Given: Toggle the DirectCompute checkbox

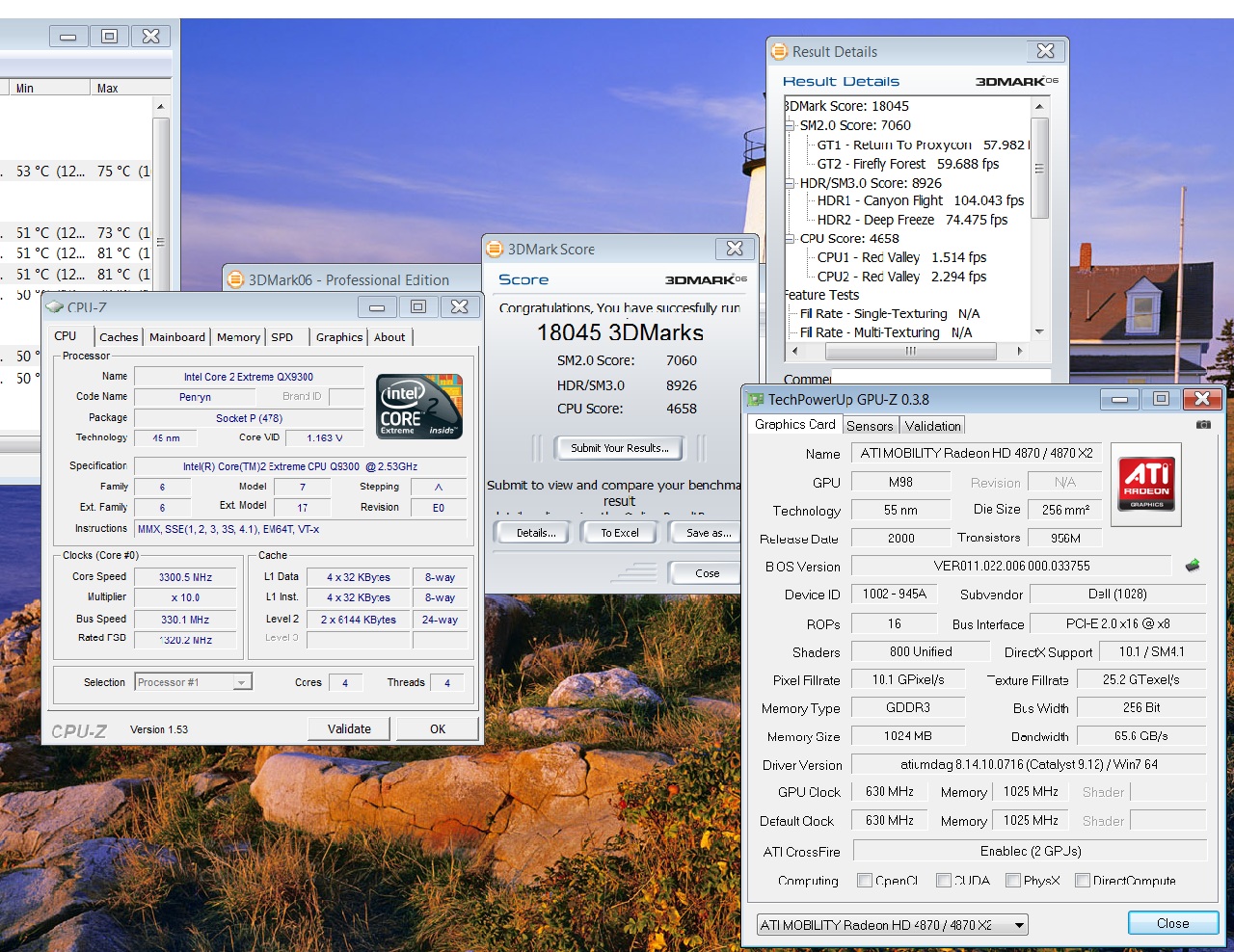Looking at the screenshot, I should click(x=1082, y=880).
